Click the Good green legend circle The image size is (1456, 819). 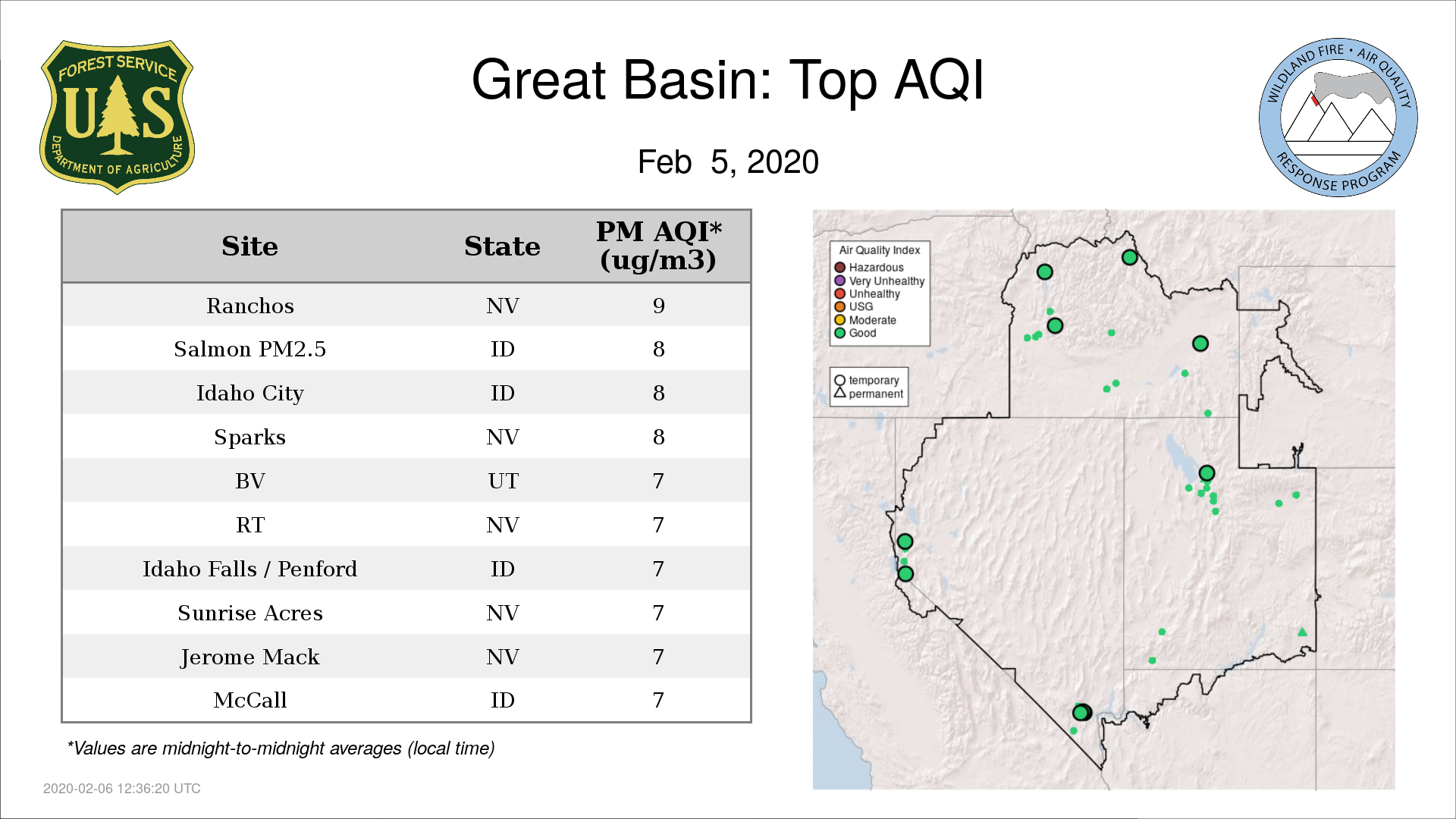pyautogui.click(x=840, y=333)
